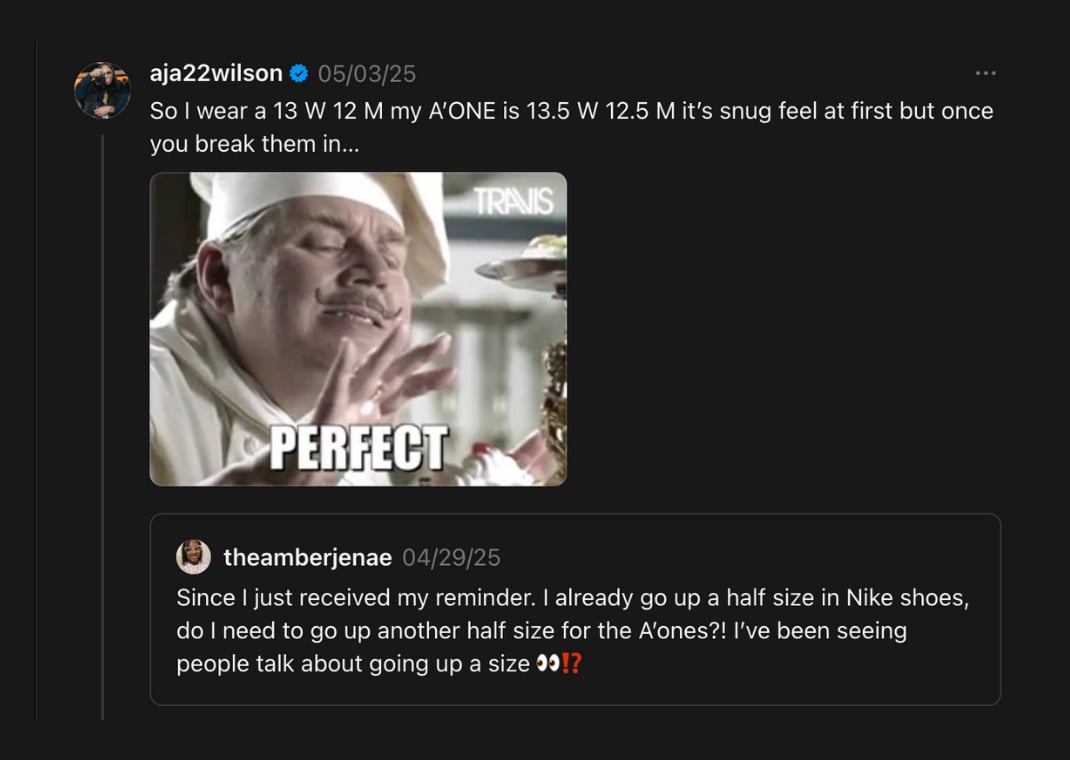Click the vertical thread line below avatar
The width and height of the screenshot is (1070, 760).
click(102, 420)
